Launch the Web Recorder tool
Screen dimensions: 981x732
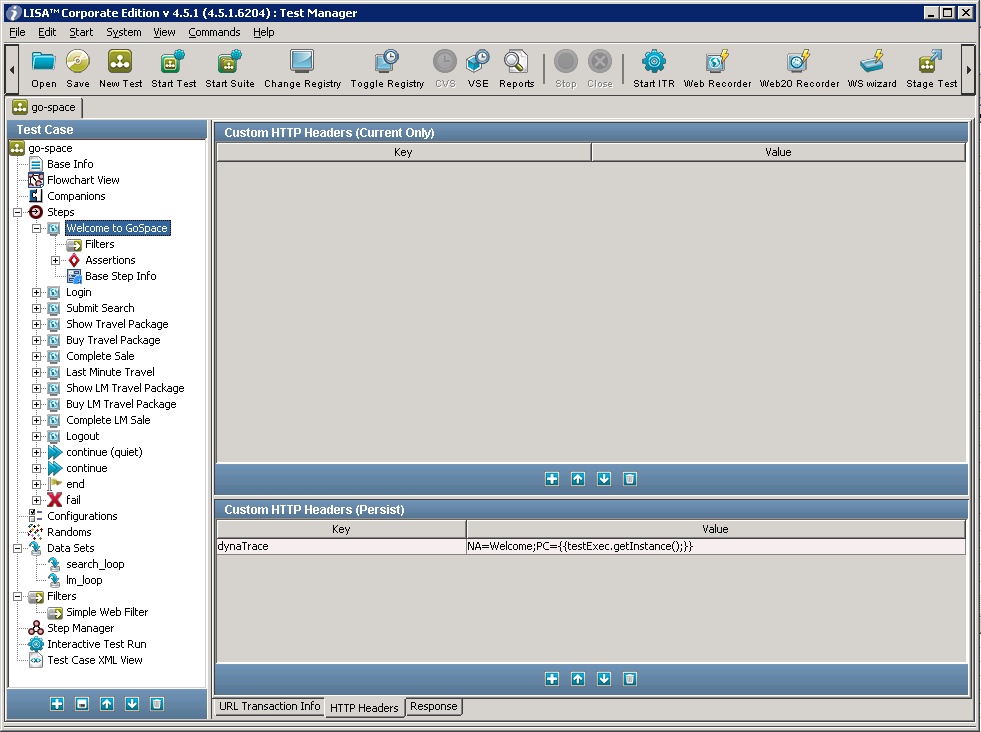pyautogui.click(x=717, y=61)
